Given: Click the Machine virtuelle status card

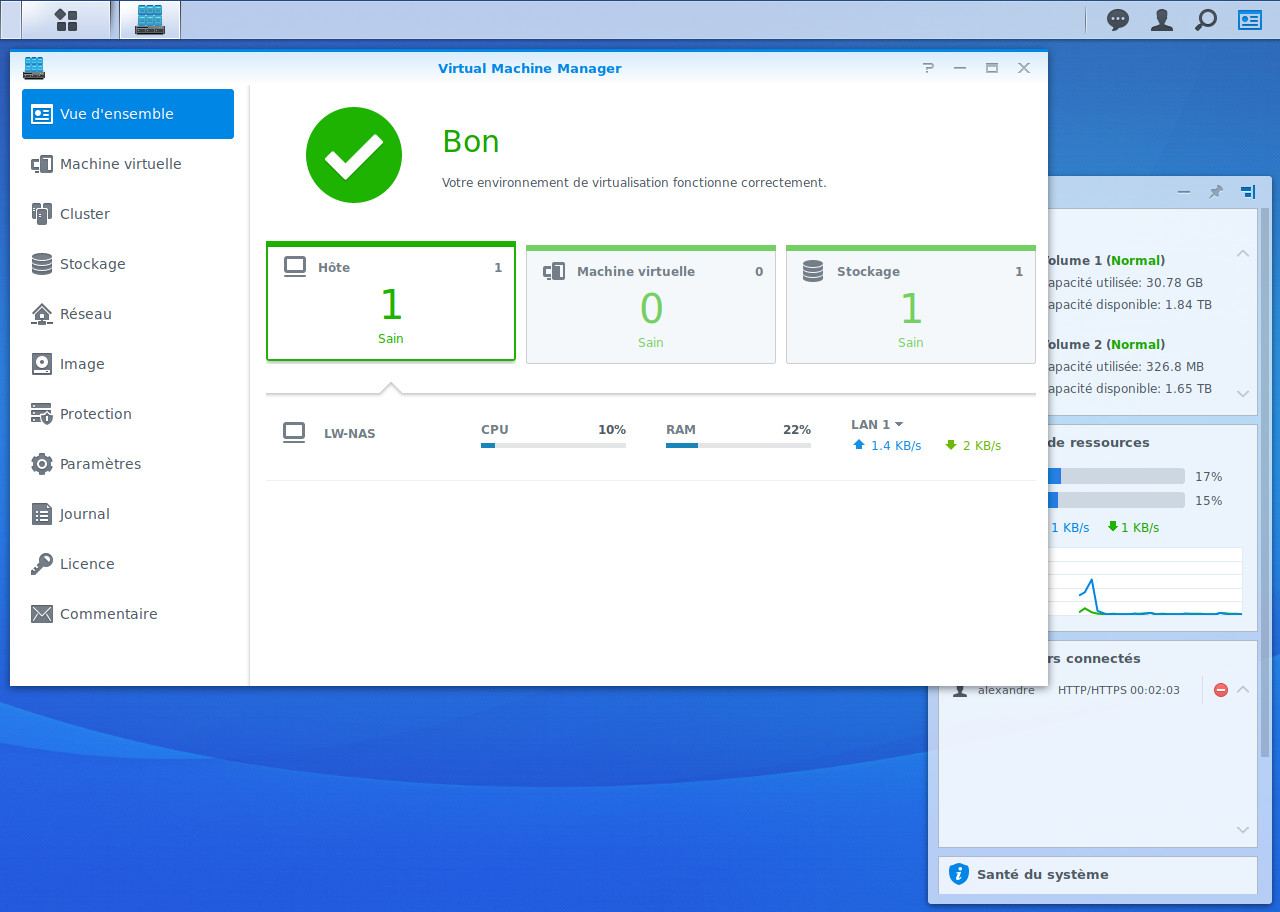Looking at the screenshot, I should [x=651, y=305].
